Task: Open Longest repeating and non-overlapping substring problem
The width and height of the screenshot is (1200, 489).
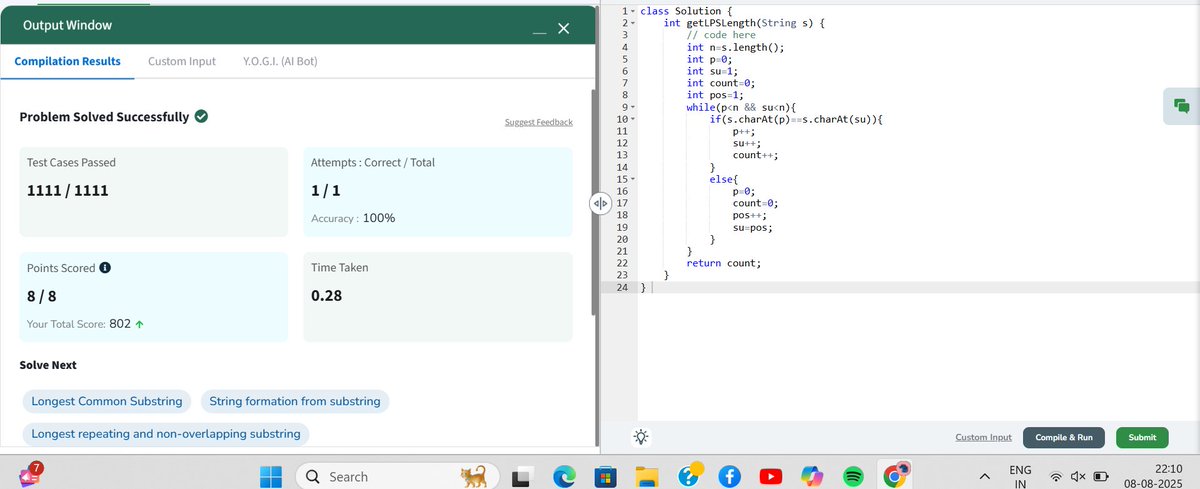Action: pyautogui.click(x=166, y=434)
